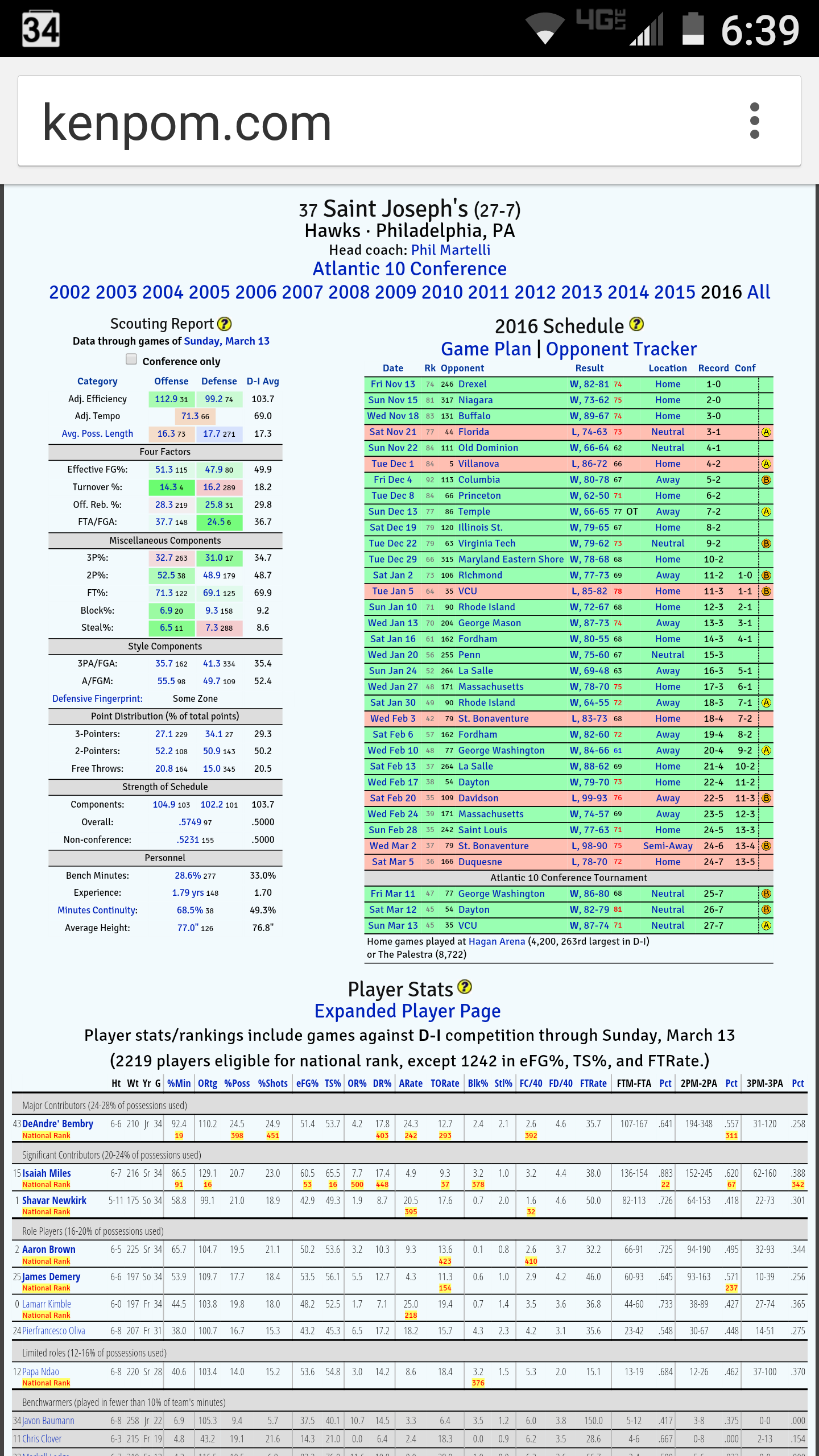Tap the tier B badge on Fri Mar 11 row
The height and width of the screenshot is (1456, 819).
tap(766, 894)
